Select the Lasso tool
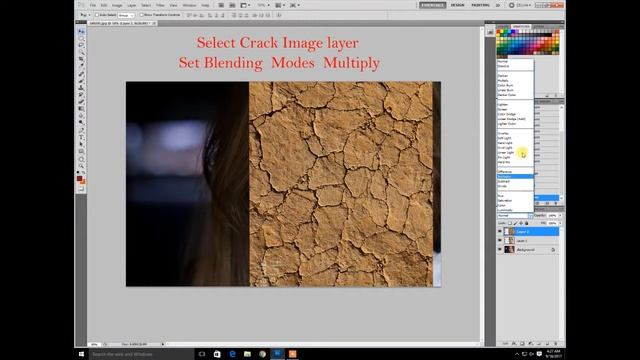640x360 pixels. click(81, 45)
